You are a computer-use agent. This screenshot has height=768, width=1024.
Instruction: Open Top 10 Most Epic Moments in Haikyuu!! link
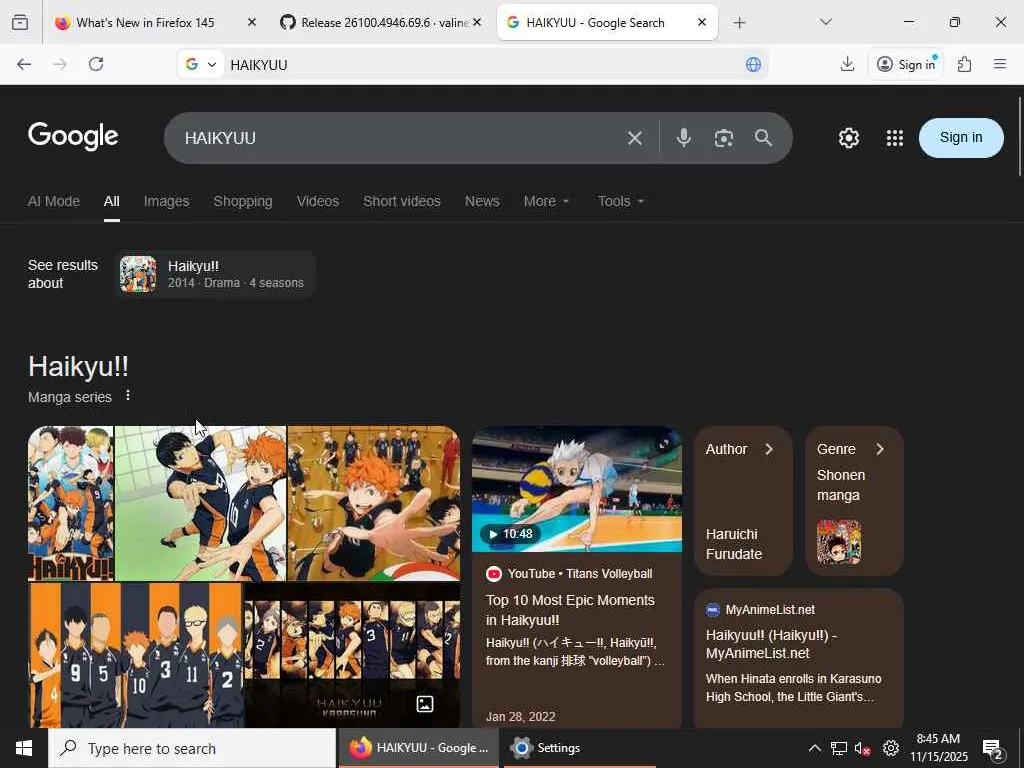[569, 609]
